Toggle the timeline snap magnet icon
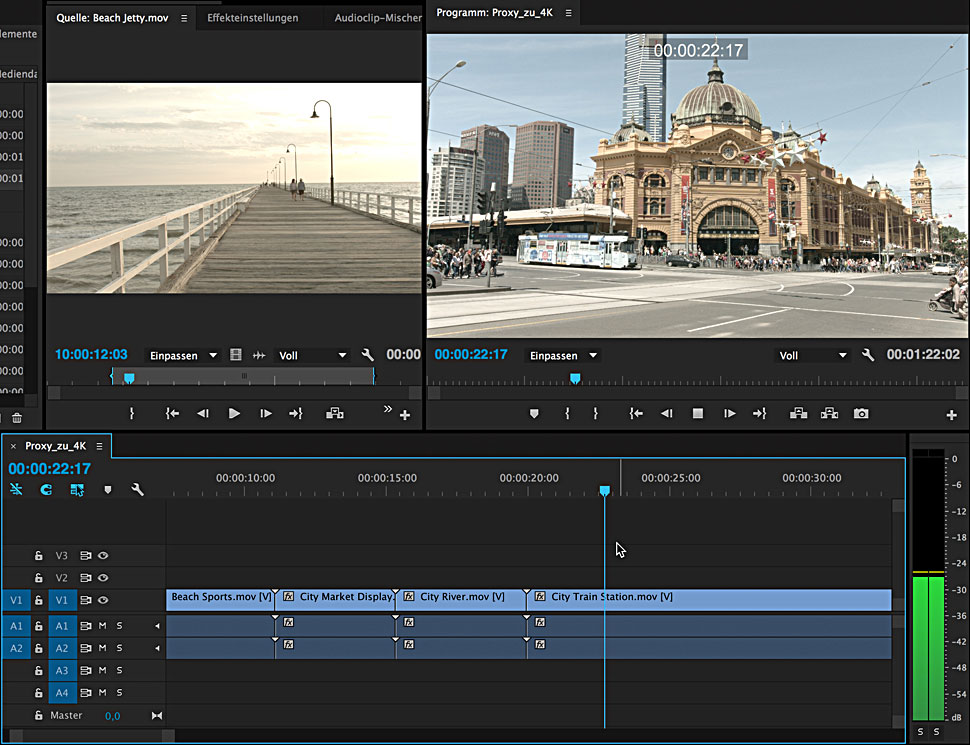The width and height of the screenshot is (970, 745). pos(46,490)
